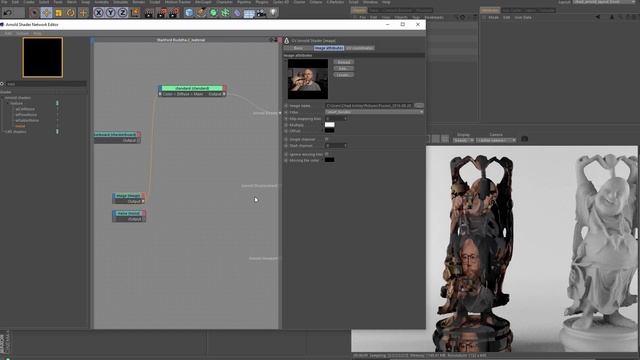The image size is (640, 360).
Task: Switch to the Basic tab
Action: coord(298,48)
